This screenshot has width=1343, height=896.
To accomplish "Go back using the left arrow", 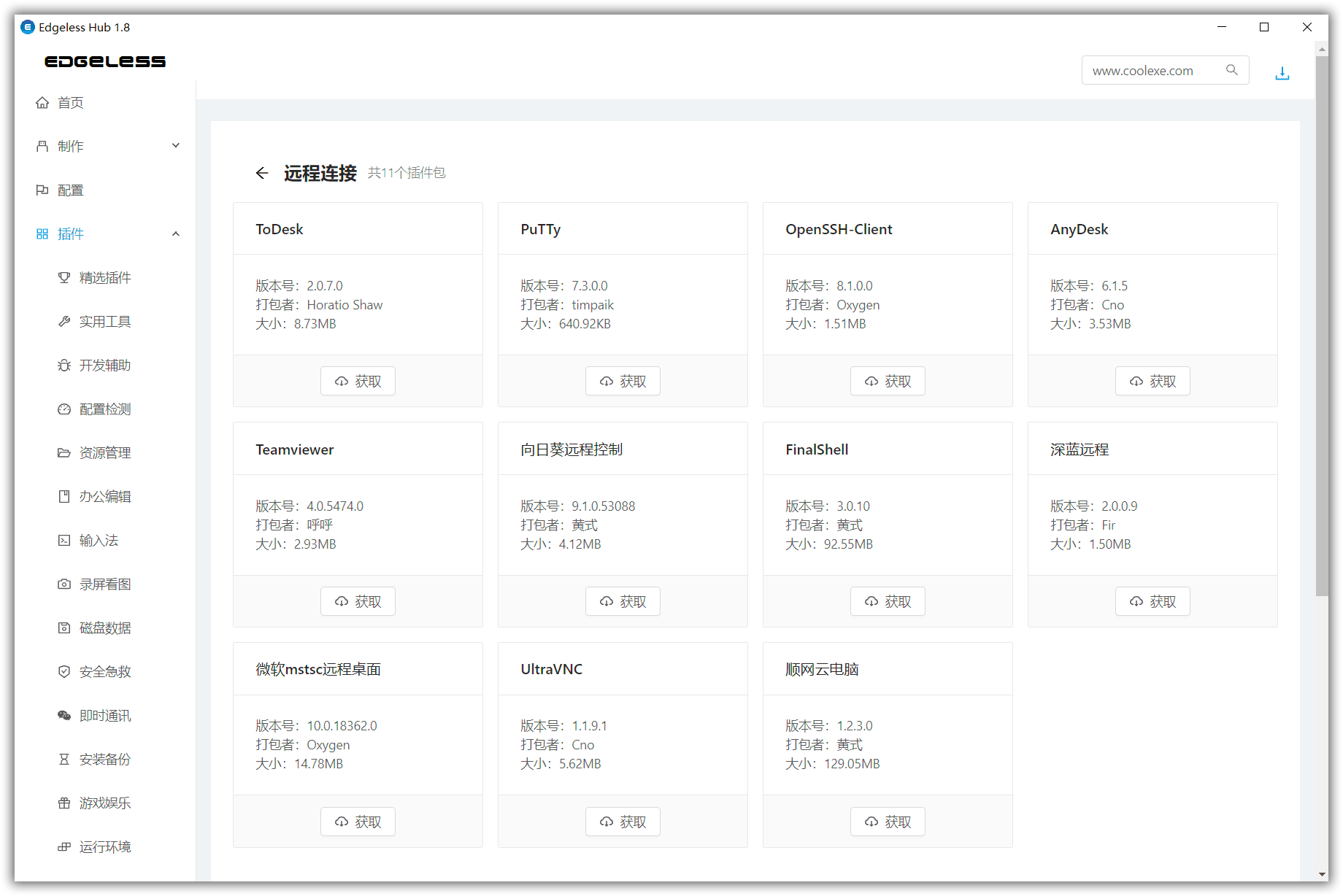I will point(262,173).
